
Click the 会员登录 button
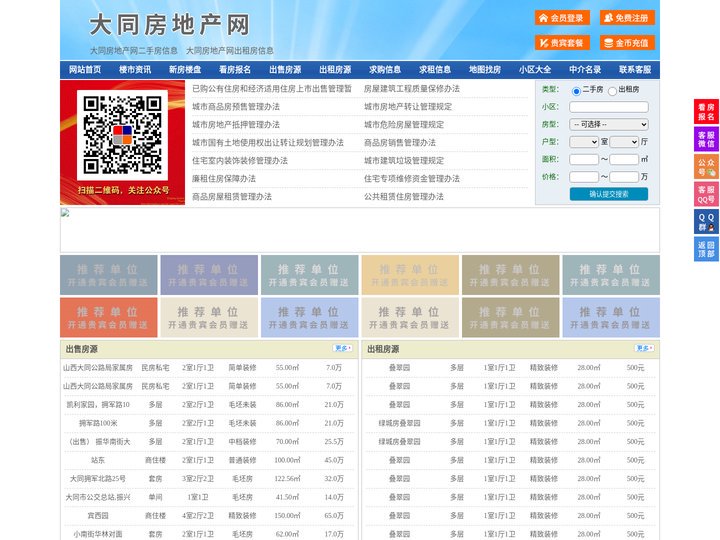(562, 18)
